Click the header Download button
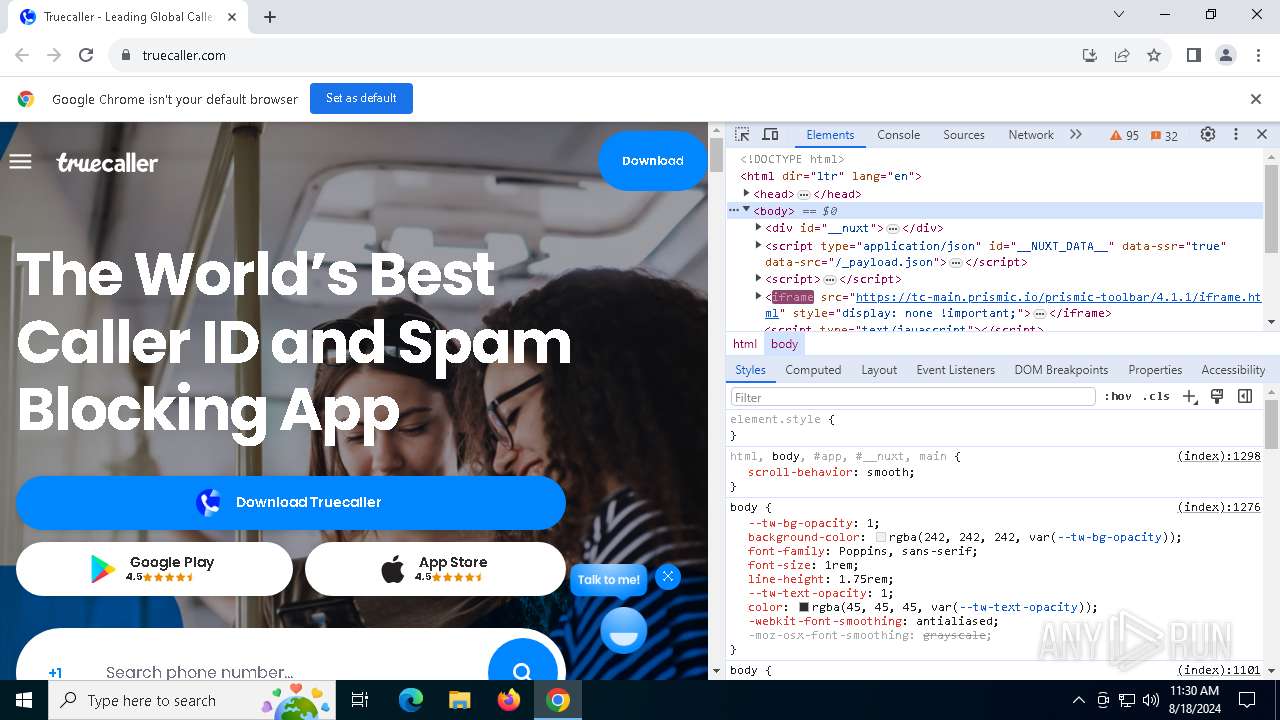 coord(653,161)
